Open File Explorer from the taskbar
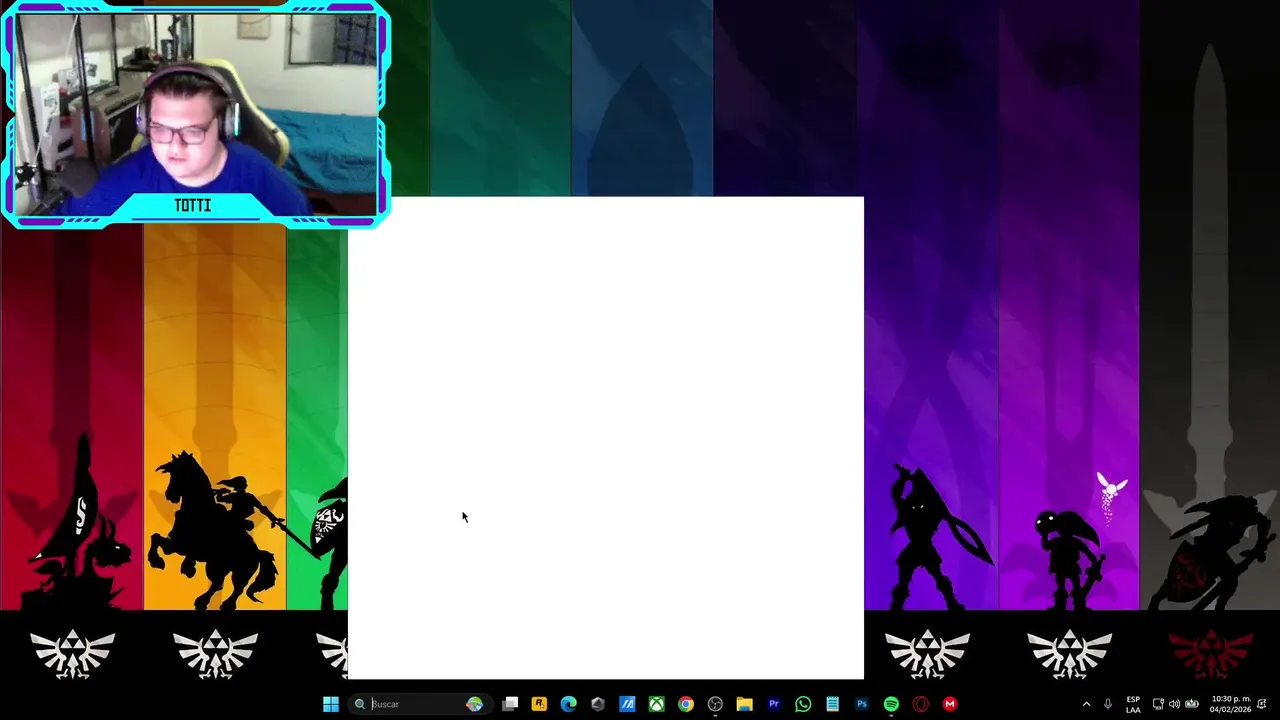The height and width of the screenshot is (720, 1280). [744, 704]
